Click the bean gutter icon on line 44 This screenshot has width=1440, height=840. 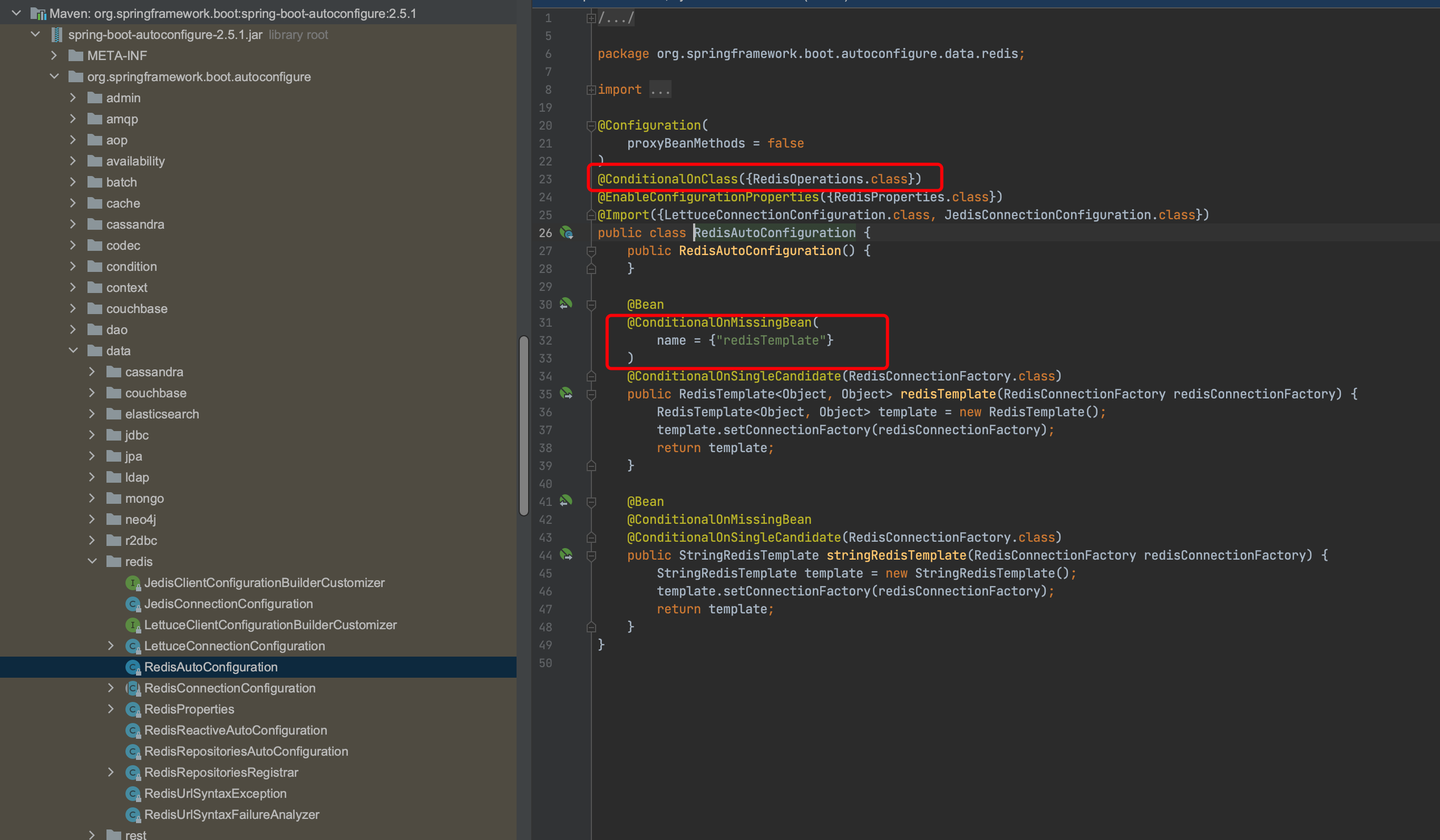(x=566, y=555)
